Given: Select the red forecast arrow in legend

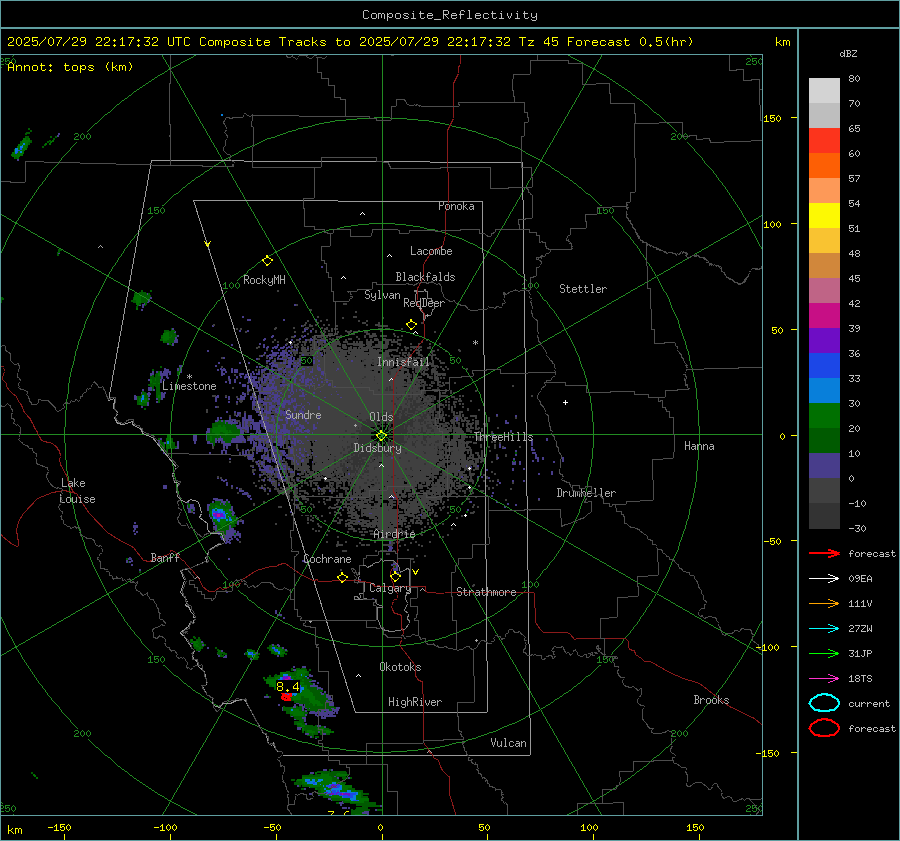Looking at the screenshot, I should [x=824, y=553].
